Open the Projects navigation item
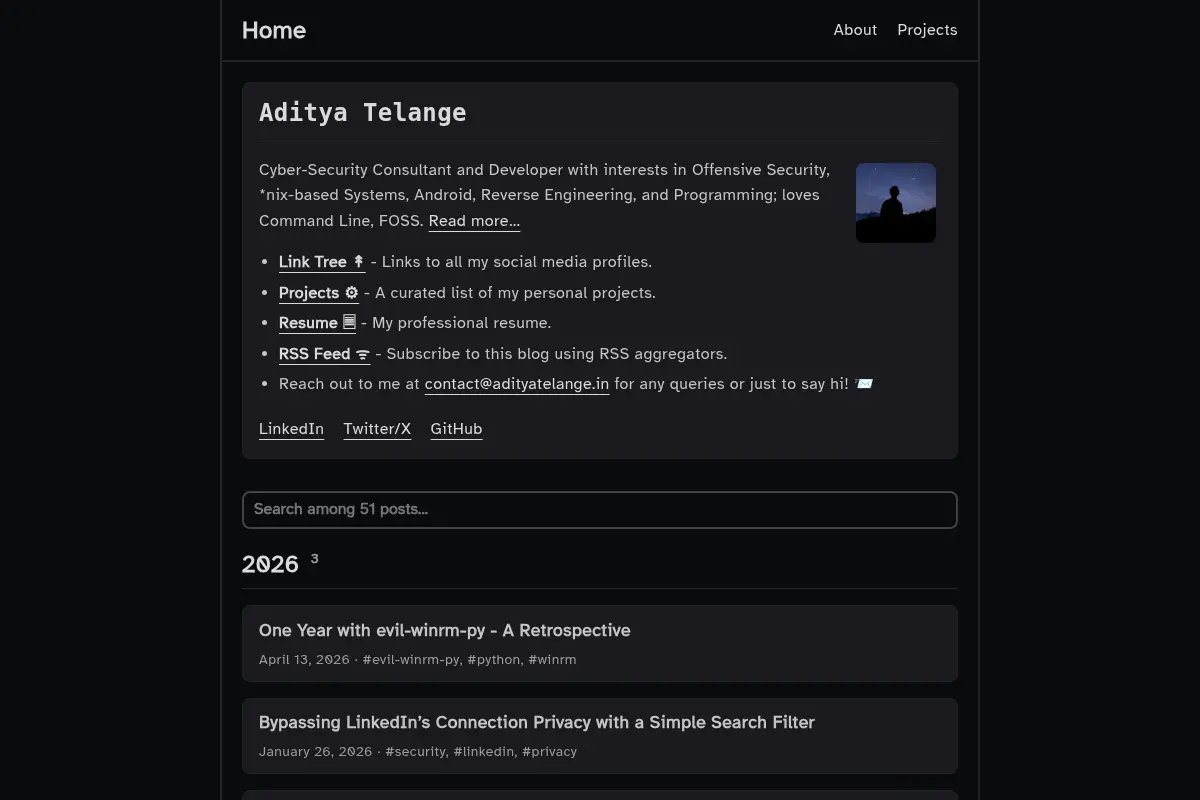 927,30
